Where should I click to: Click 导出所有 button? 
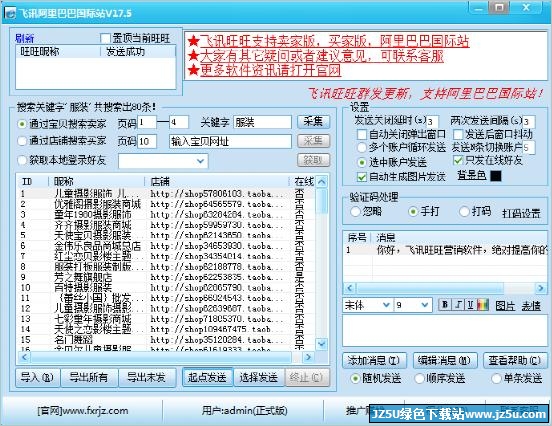(89, 377)
